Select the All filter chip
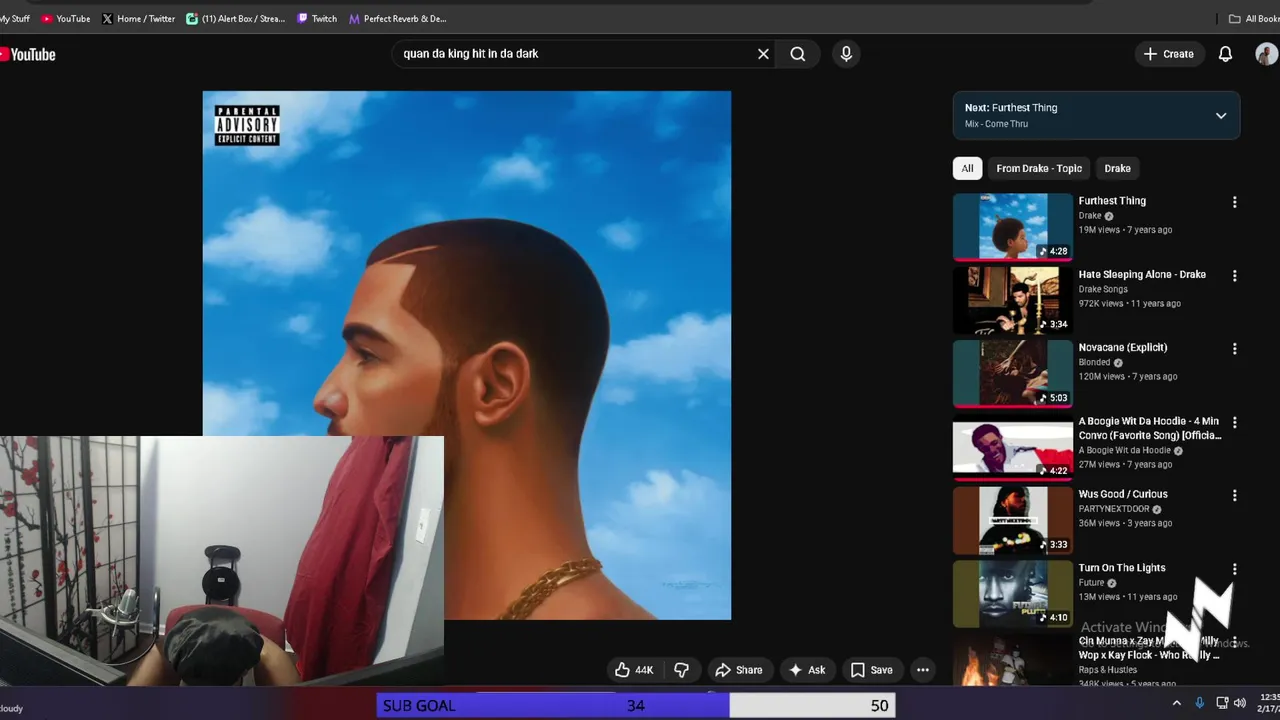Viewport: 1280px width, 720px height. coord(967,168)
